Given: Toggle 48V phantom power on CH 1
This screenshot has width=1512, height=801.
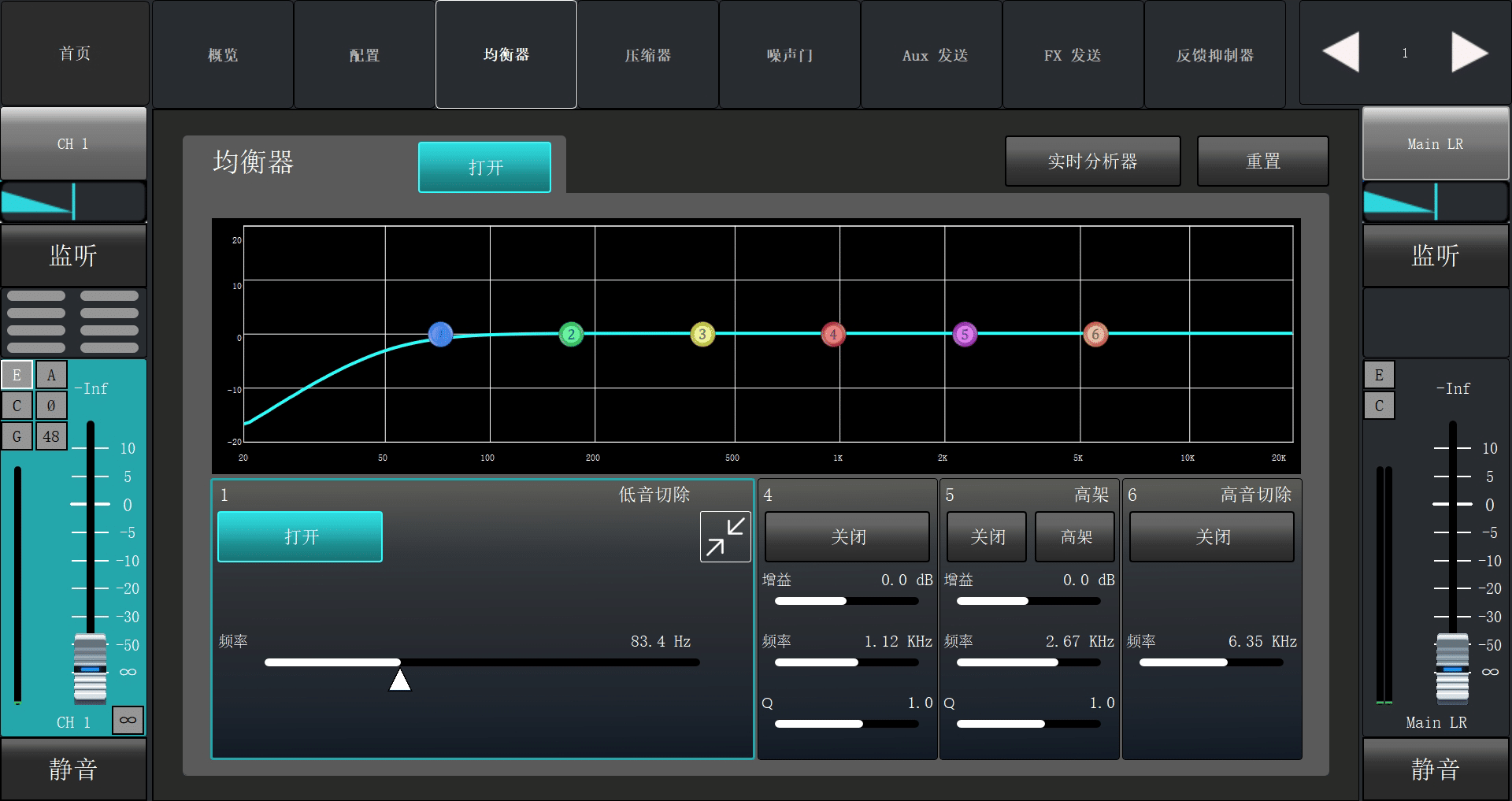Looking at the screenshot, I should (51, 436).
